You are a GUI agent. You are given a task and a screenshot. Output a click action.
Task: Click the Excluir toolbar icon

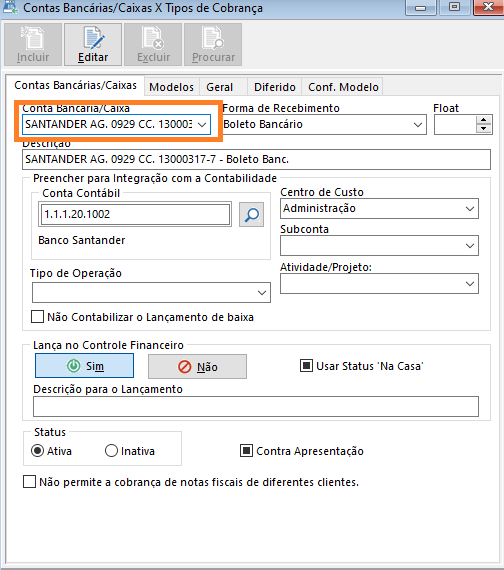(153, 45)
